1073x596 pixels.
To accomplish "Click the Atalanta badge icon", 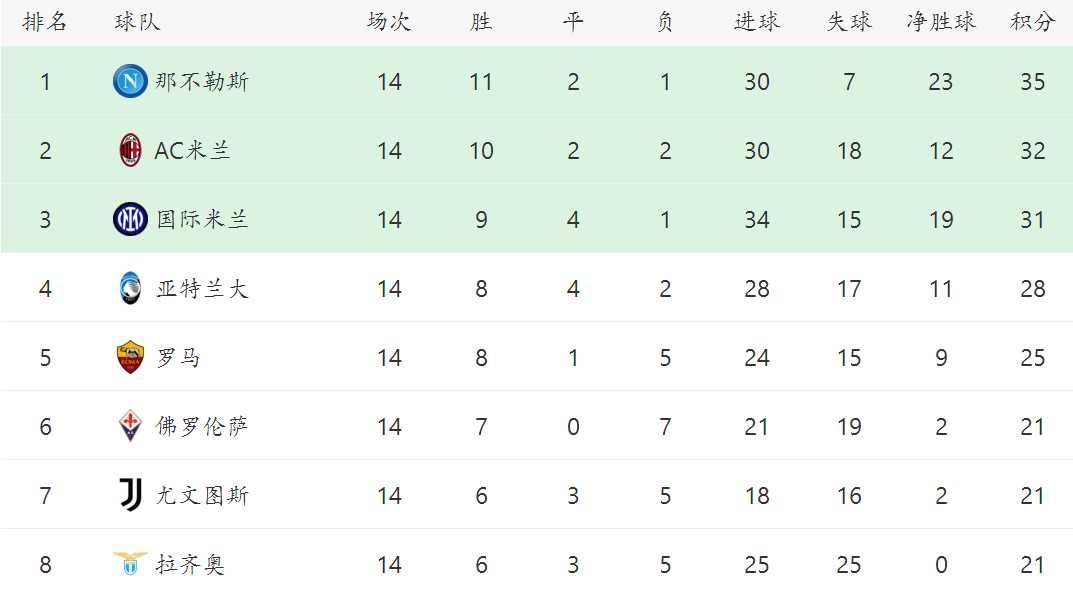I will [x=130, y=288].
